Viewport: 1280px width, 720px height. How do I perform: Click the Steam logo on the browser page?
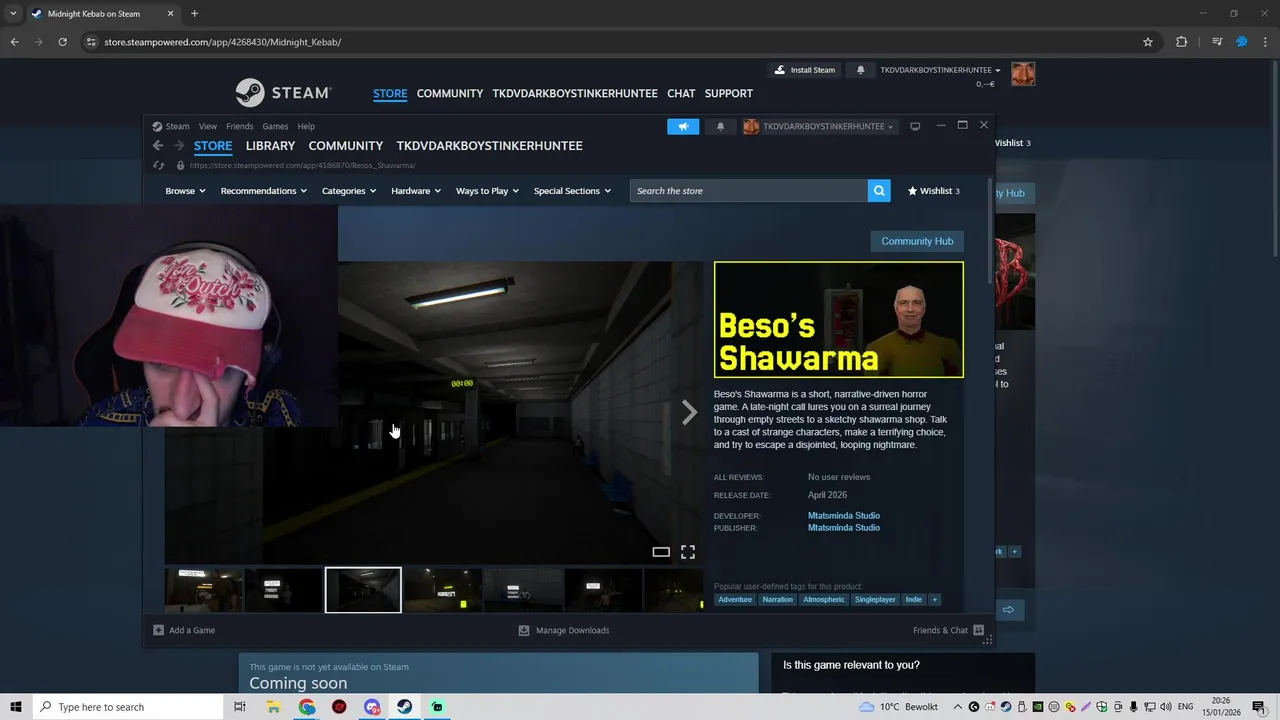click(283, 93)
